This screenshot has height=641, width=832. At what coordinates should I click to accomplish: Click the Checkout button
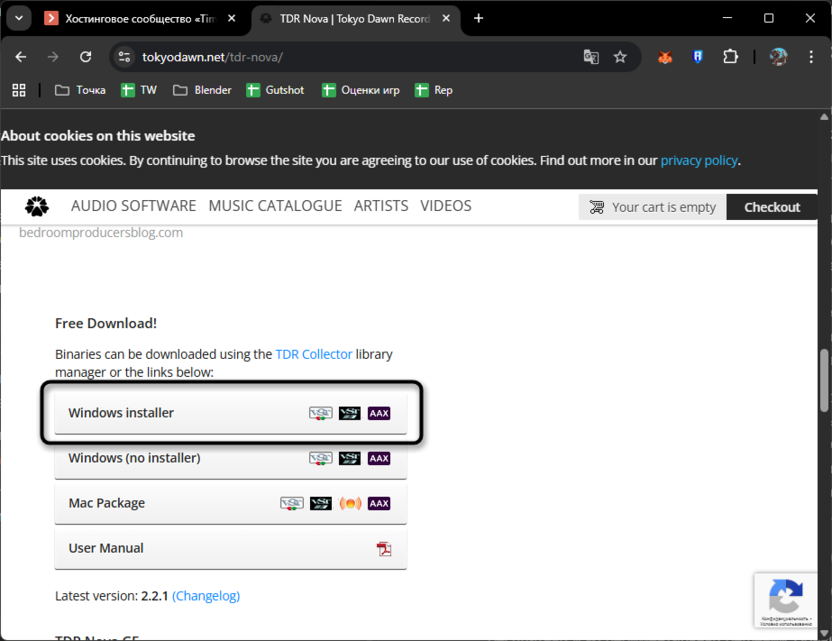pos(772,207)
